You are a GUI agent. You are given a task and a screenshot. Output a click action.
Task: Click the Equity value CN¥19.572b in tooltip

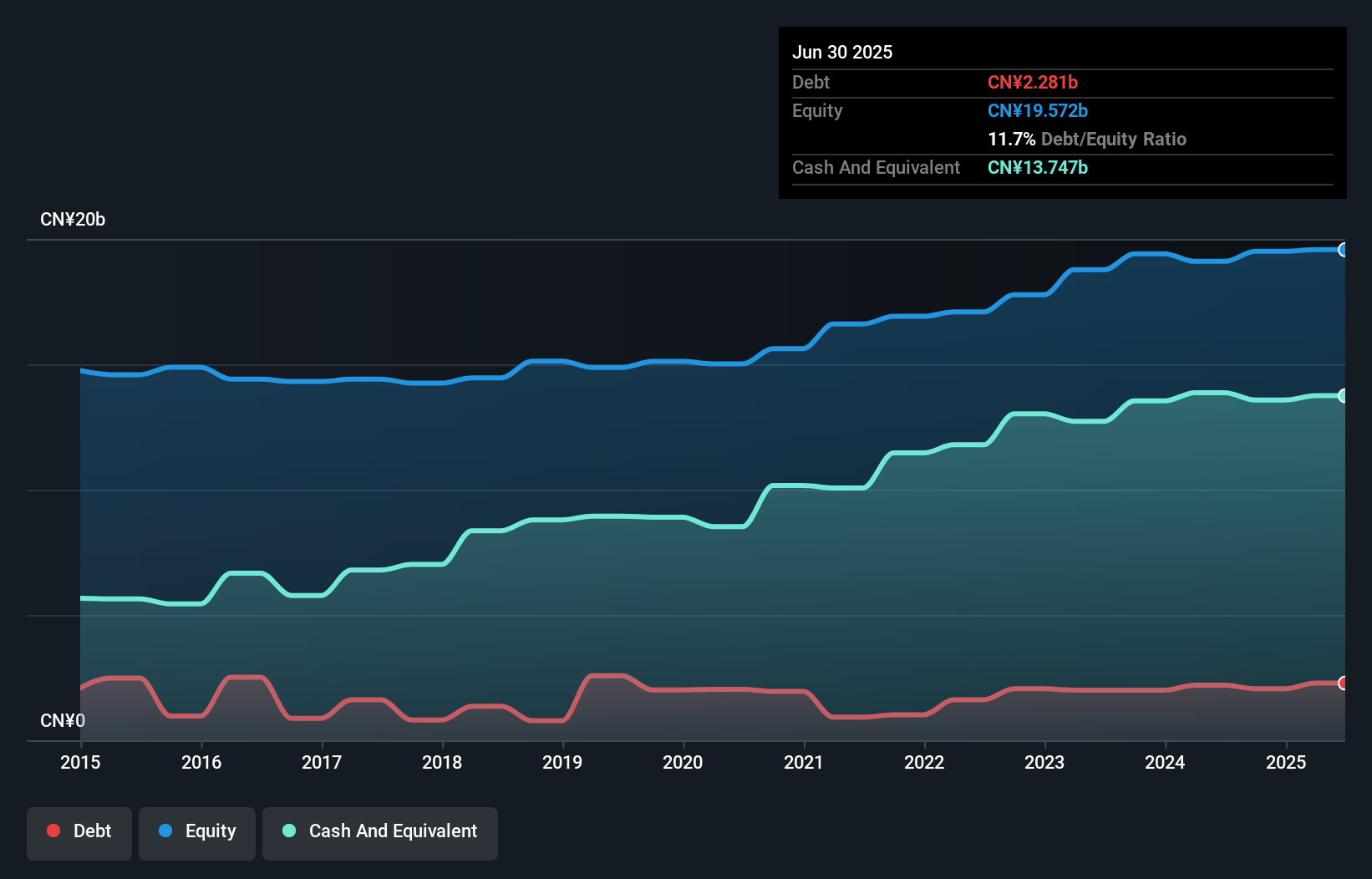[x=1037, y=110]
